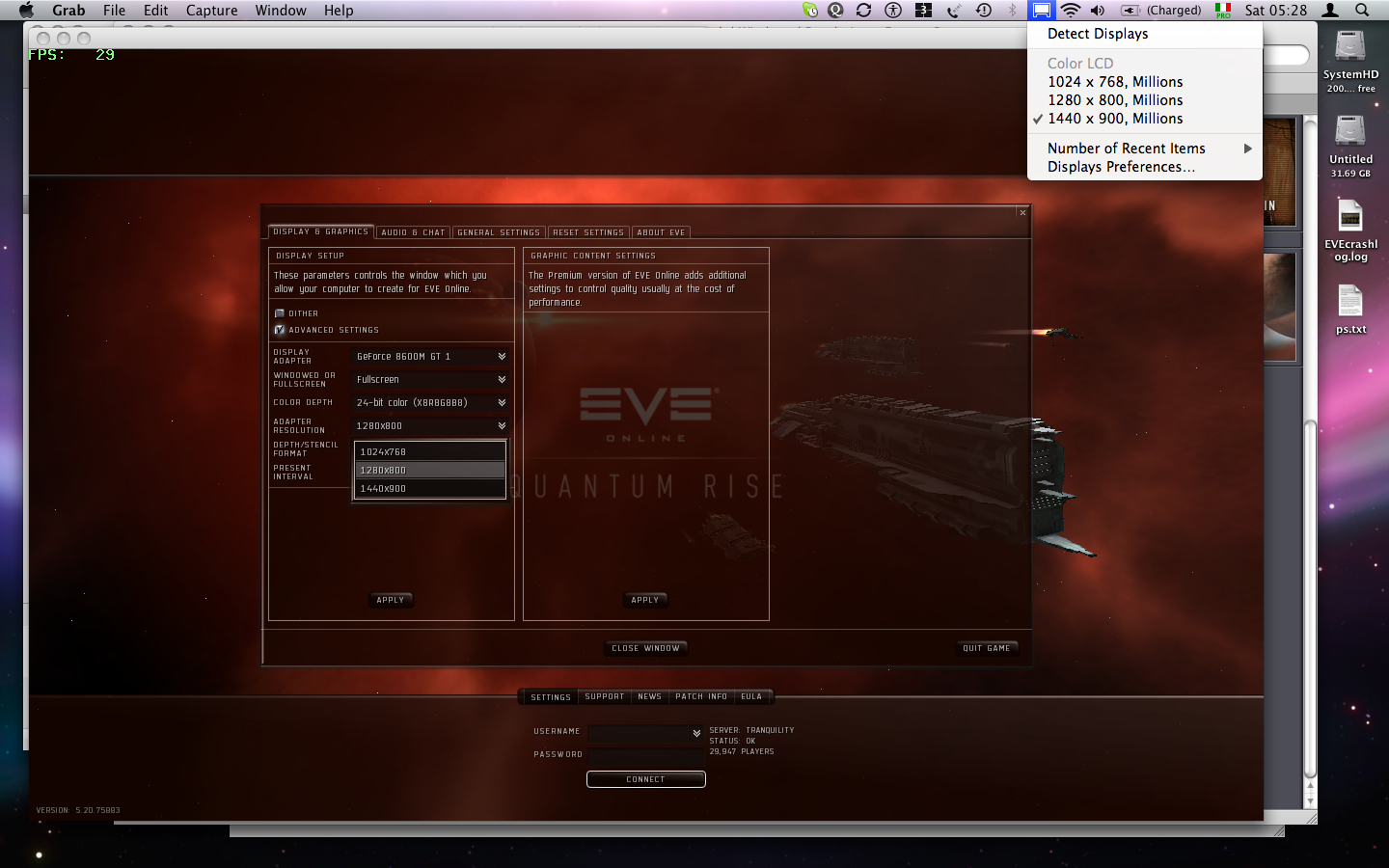
Task: Open the Window menu
Action: (281, 10)
